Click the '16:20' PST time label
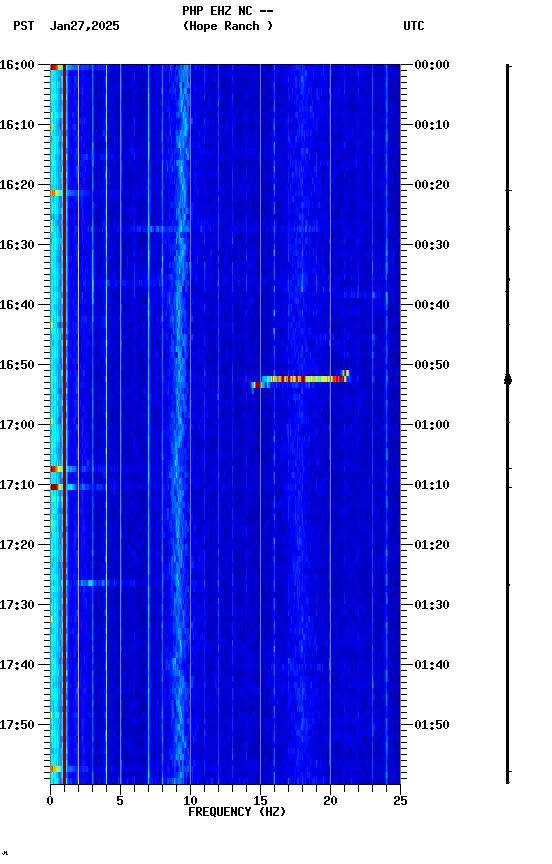 17,185
